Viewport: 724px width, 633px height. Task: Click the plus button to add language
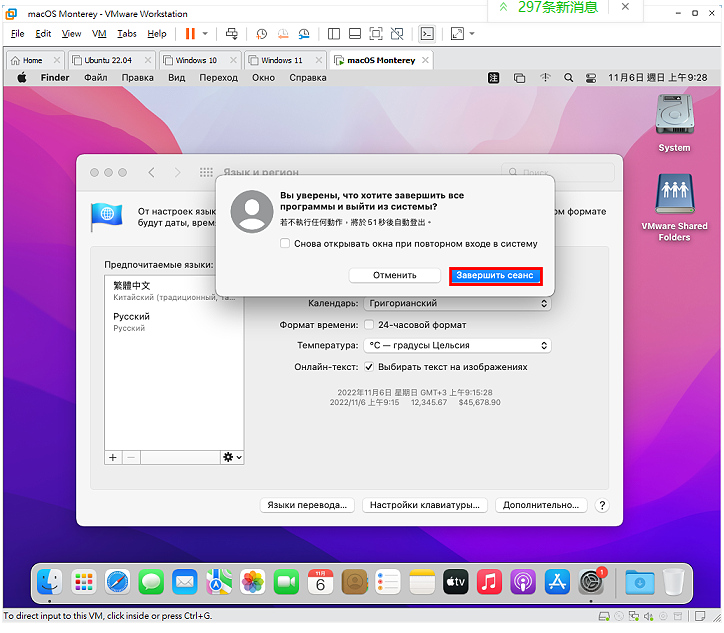click(113, 458)
